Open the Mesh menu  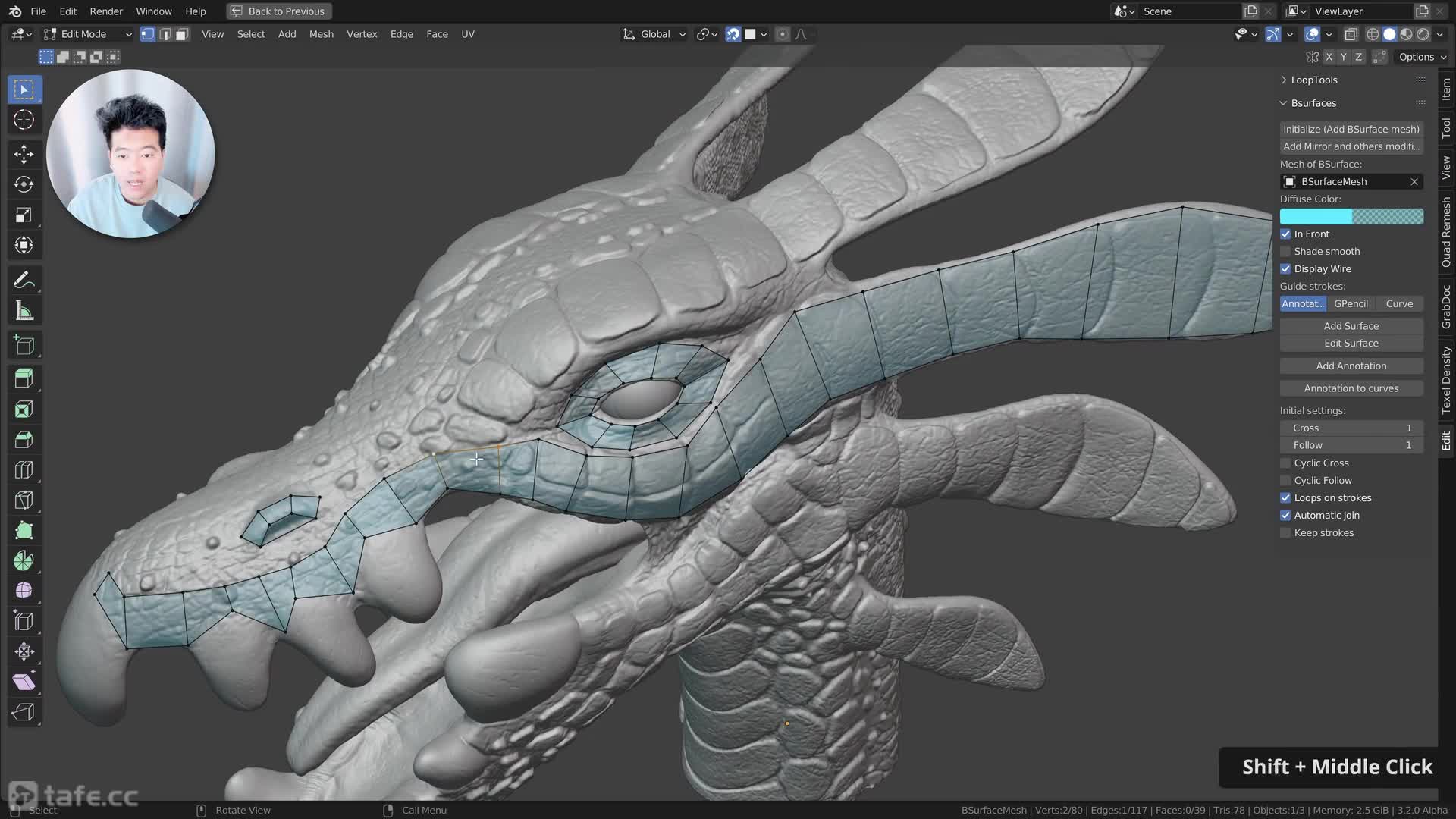tap(321, 34)
